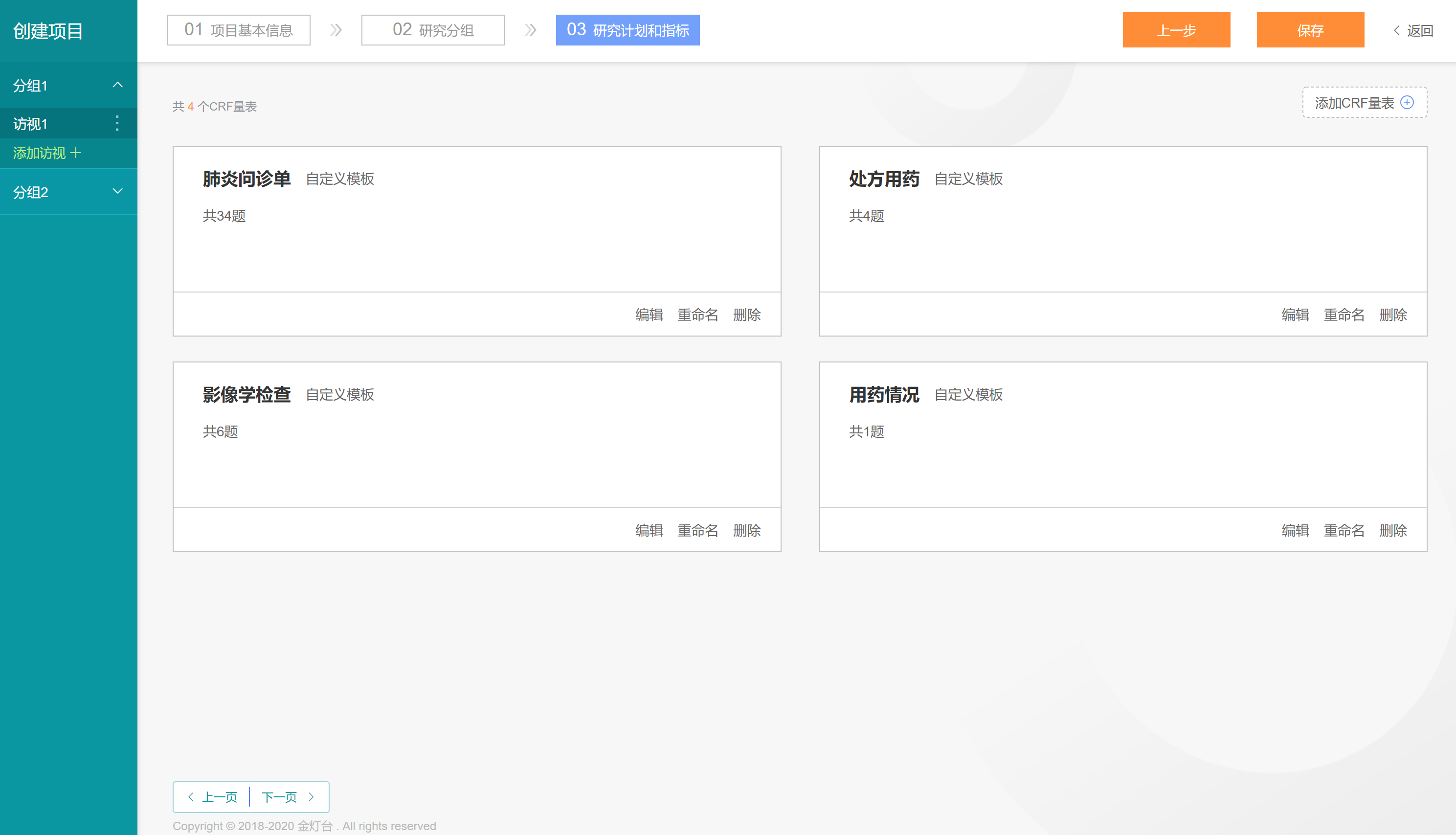Edit the 肺炎问诊单 form
The width and height of the screenshot is (1456, 835).
(x=649, y=315)
